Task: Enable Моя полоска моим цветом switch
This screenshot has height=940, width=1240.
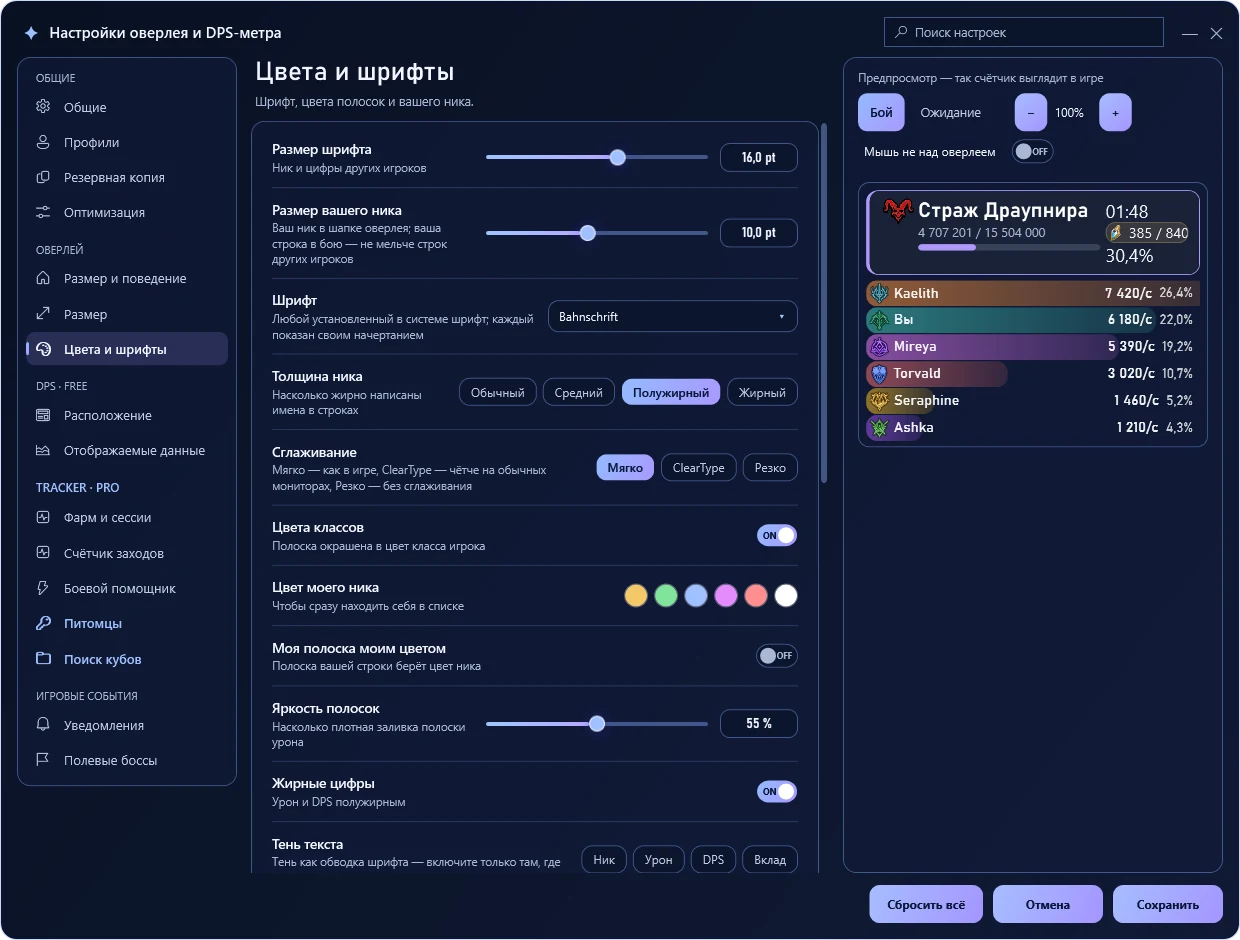Action: [777, 656]
